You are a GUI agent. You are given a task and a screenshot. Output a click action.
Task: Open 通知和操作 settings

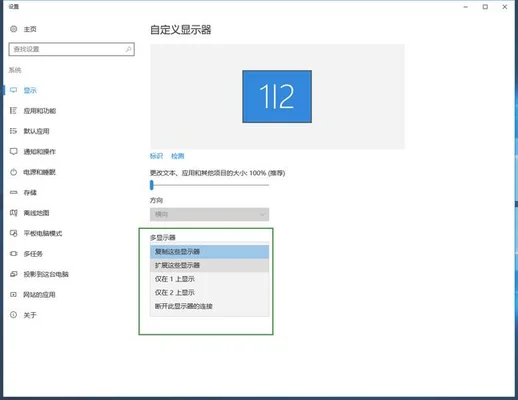pos(40,152)
